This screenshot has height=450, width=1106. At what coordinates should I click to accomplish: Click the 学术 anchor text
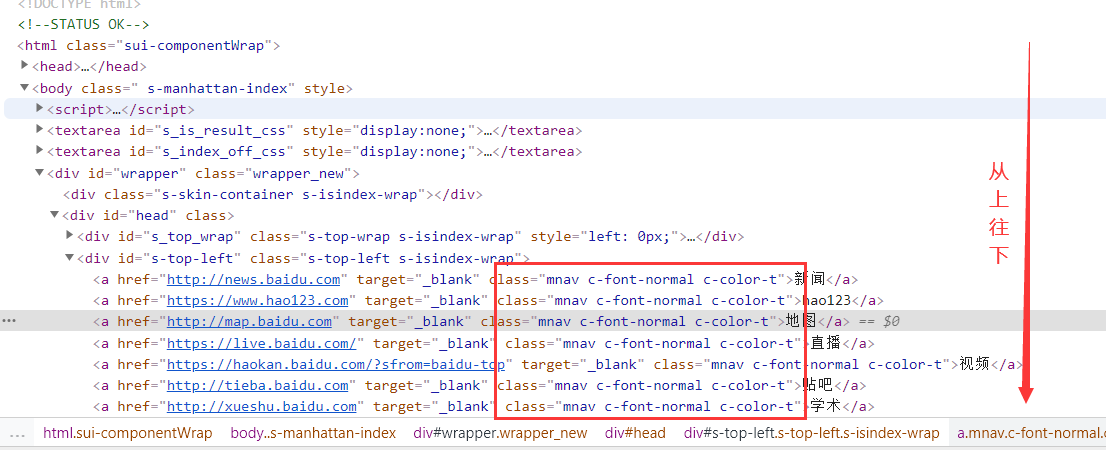[x=826, y=406]
